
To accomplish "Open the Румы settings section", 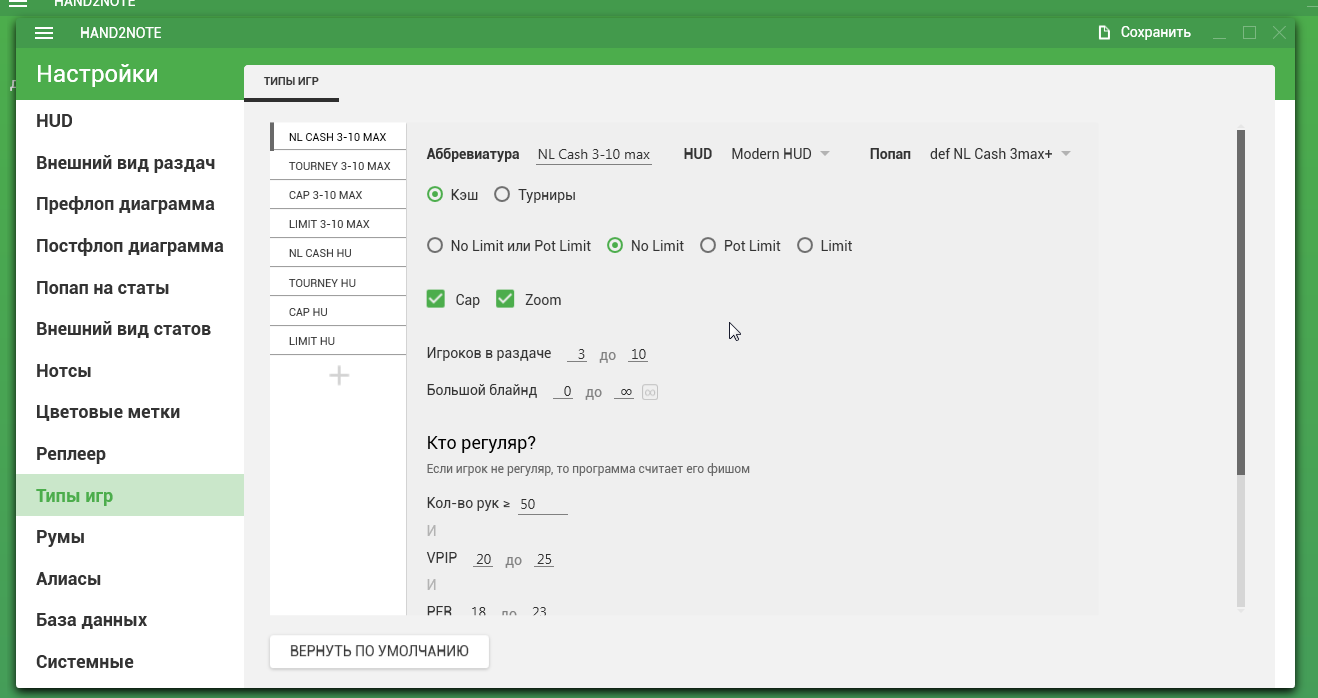I will click(x=61, y=537).
